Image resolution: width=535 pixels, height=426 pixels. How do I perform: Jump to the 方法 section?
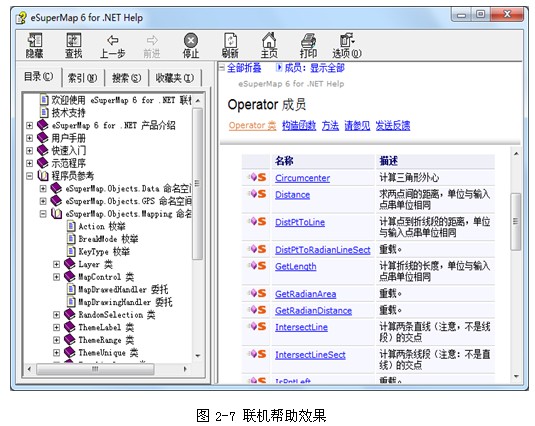coord(330,126)
